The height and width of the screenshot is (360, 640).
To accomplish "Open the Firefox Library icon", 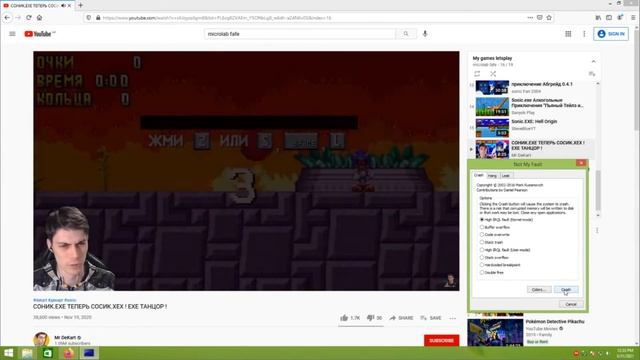I will pyautogui.click(x=598, y=18).
